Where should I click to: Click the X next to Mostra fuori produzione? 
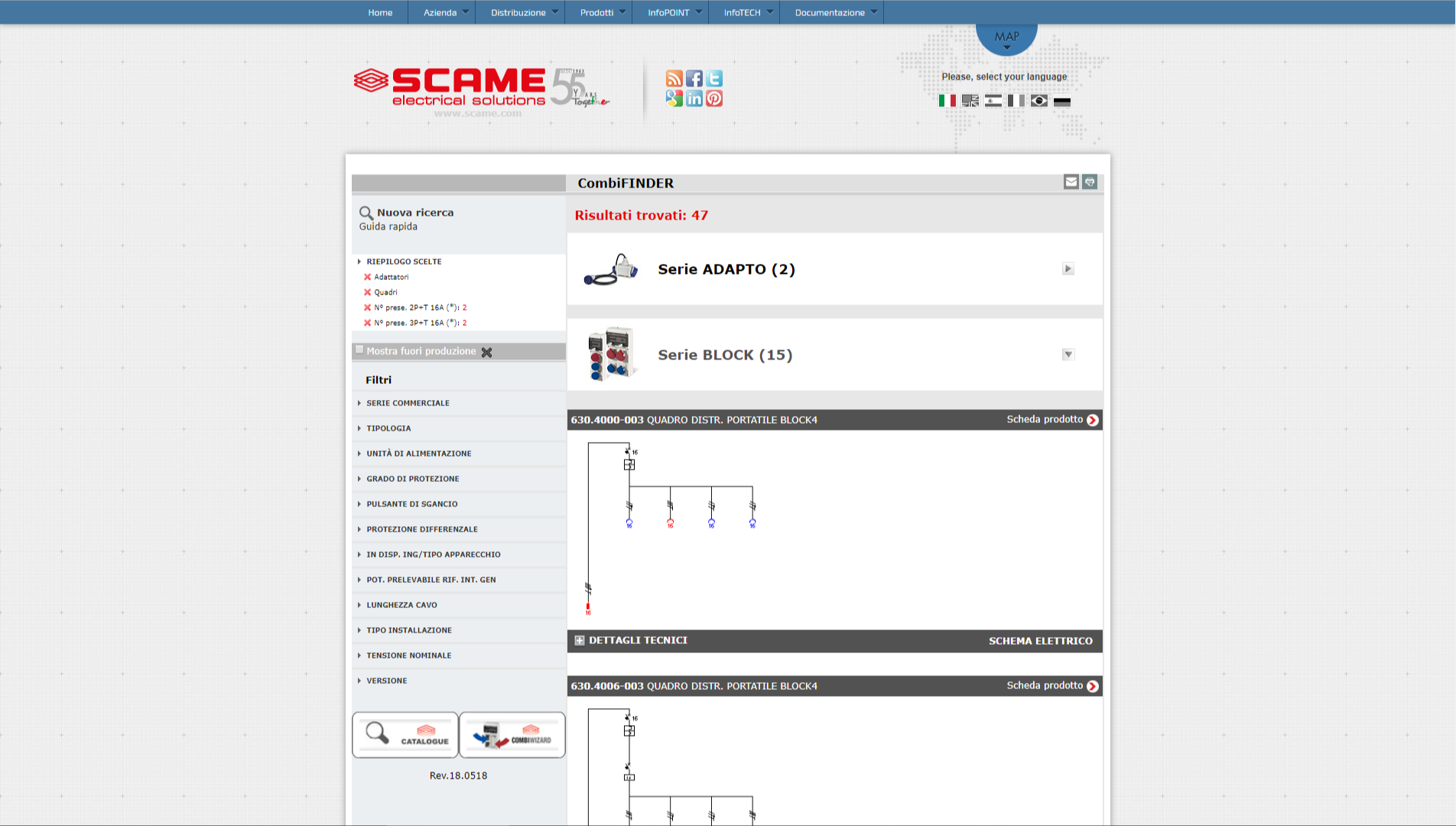[x=486, y=352]
